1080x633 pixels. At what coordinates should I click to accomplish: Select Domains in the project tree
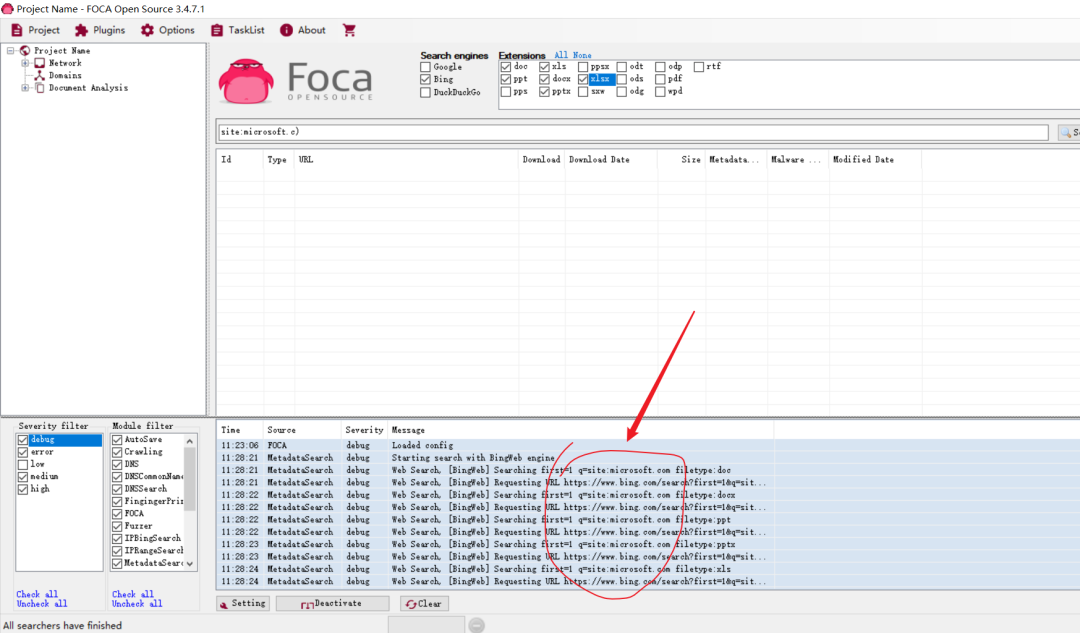coord(65,75)
